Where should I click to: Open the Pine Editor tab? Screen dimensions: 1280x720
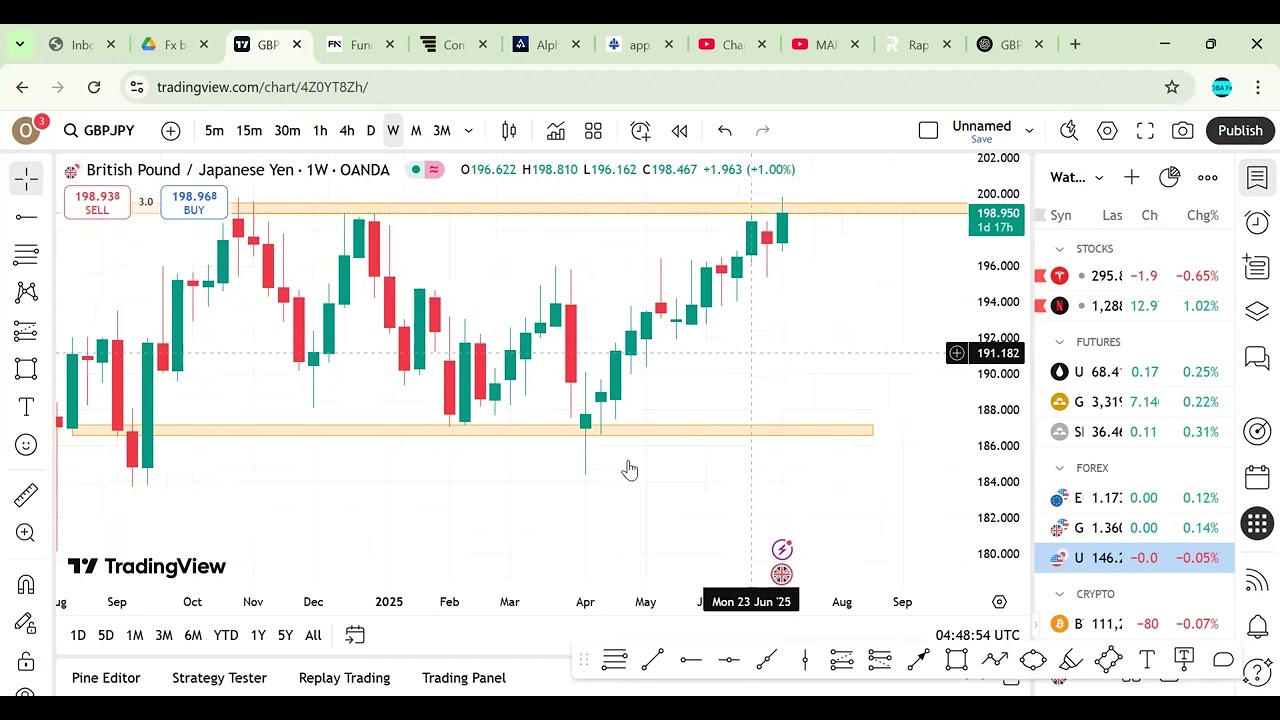click(106, 678)
